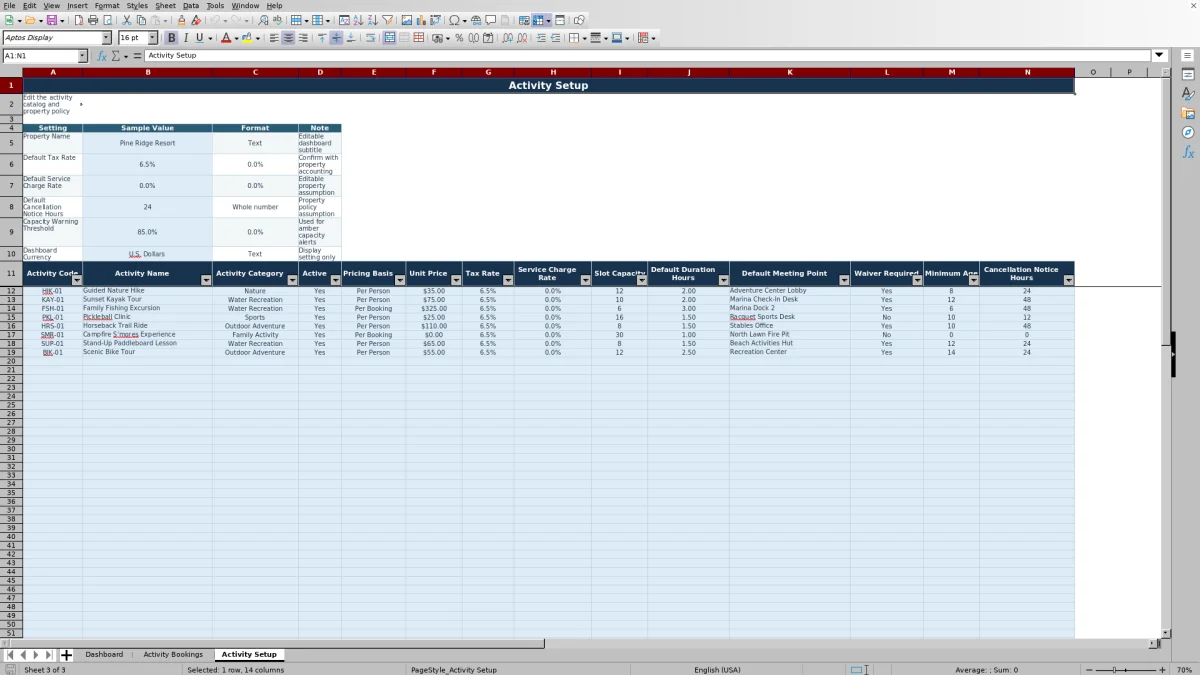
Task: Click the Activity Setup title cell
Action: pyautogui.click(x=548, y=85)
